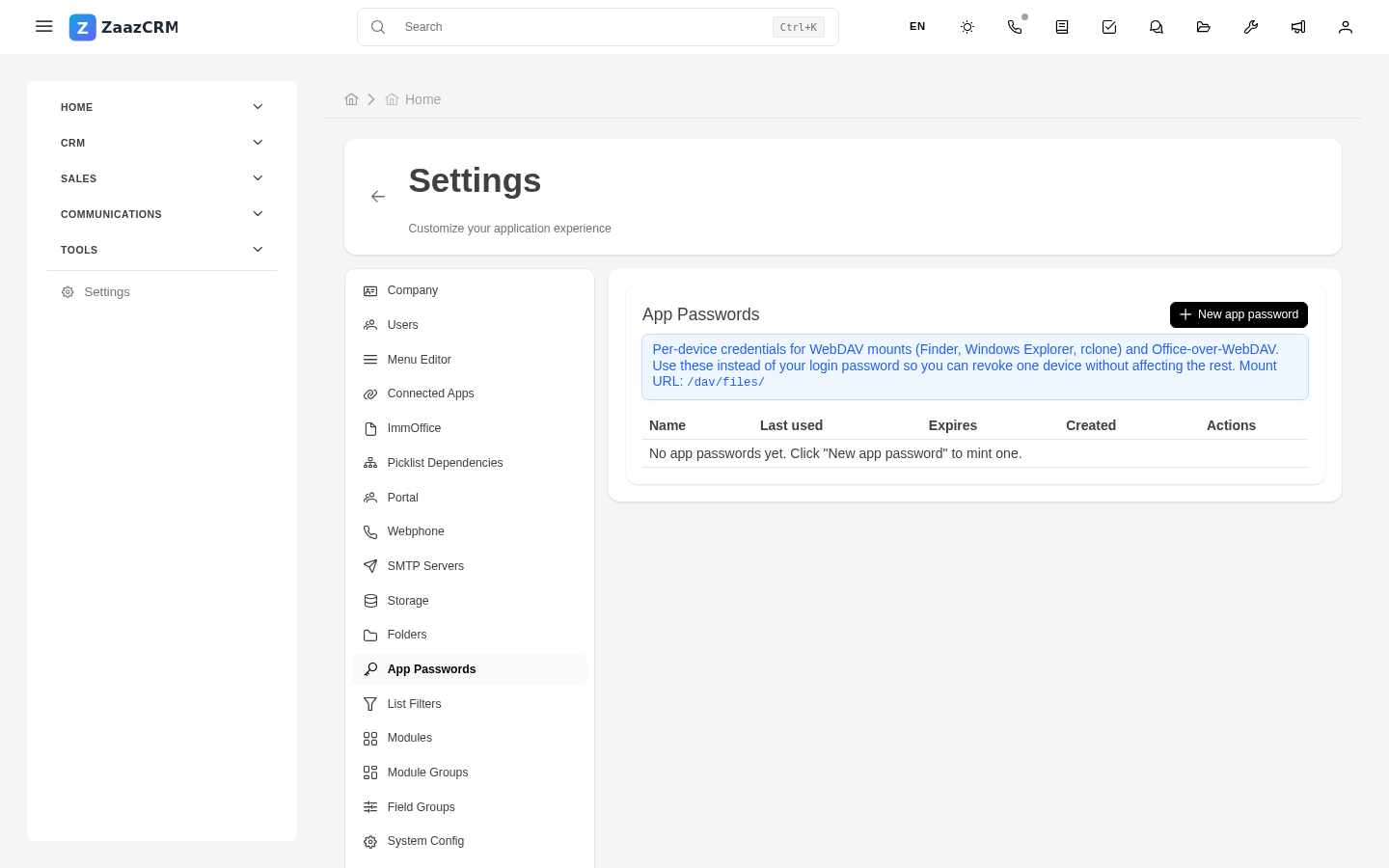
Task: Open Settings in the left sidebar
Action: (162, 292)
